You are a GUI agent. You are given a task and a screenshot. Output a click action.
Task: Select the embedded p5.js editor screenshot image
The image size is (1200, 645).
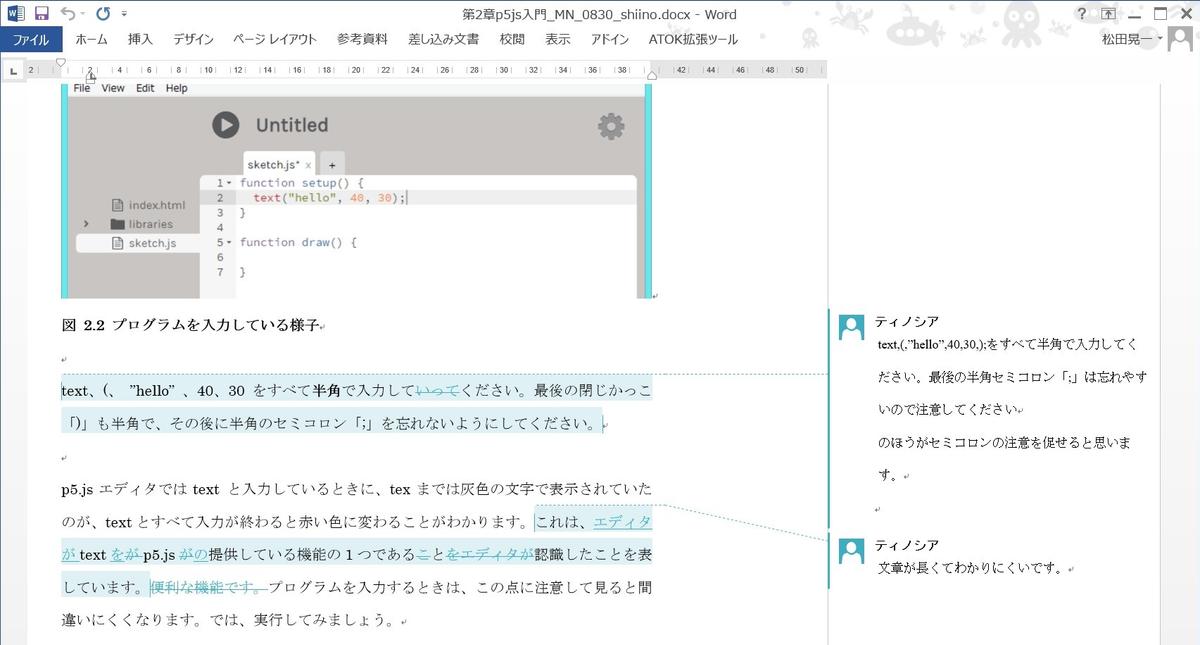[x=356, y=190]
